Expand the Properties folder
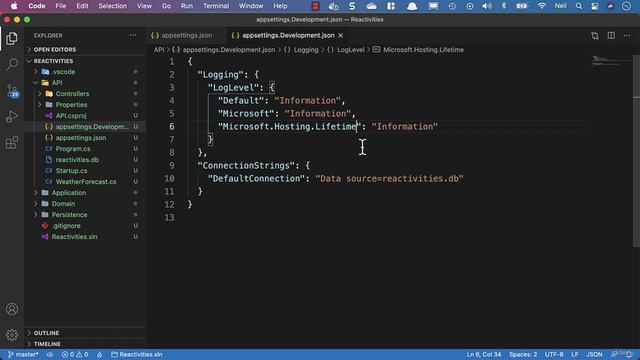Screen dimensions: 640x360 coord(71,105)
